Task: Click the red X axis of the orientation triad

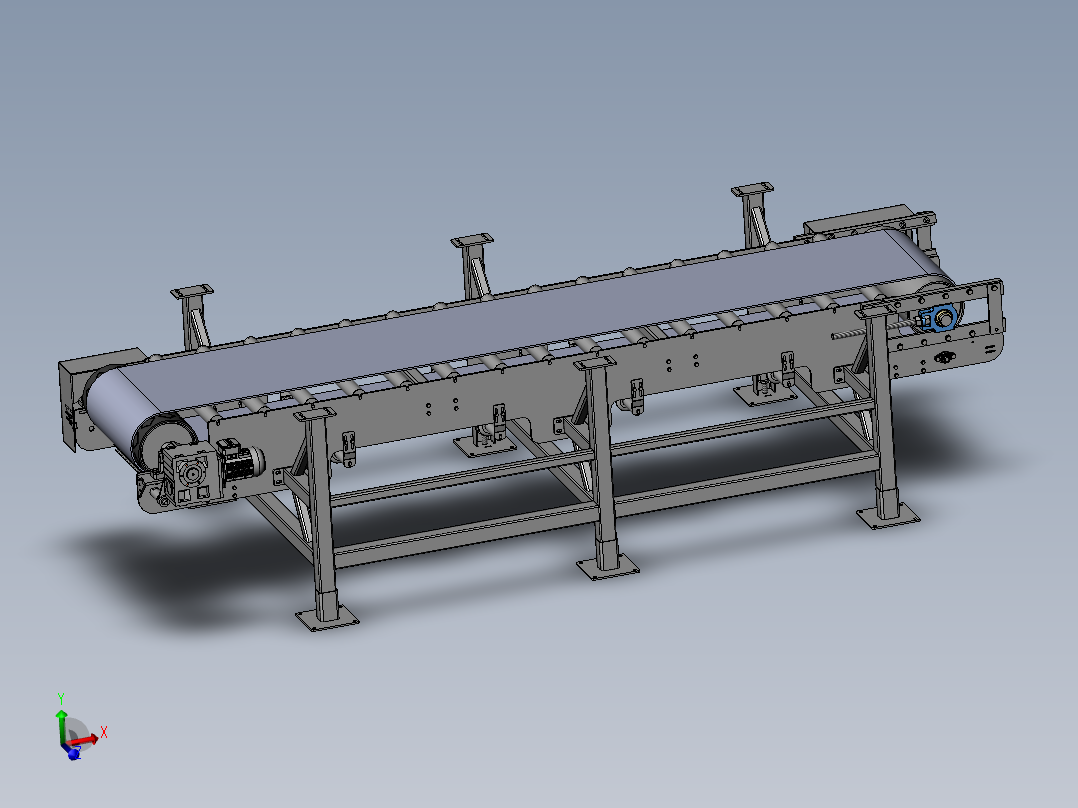Action: click(85, 741)
